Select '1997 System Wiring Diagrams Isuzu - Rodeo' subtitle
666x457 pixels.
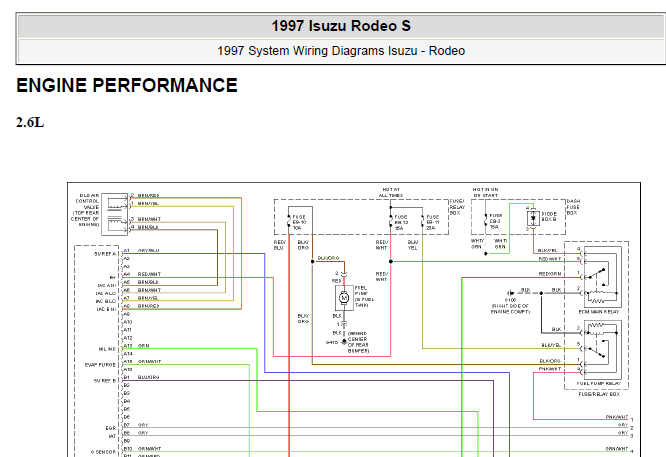point(341,51)
